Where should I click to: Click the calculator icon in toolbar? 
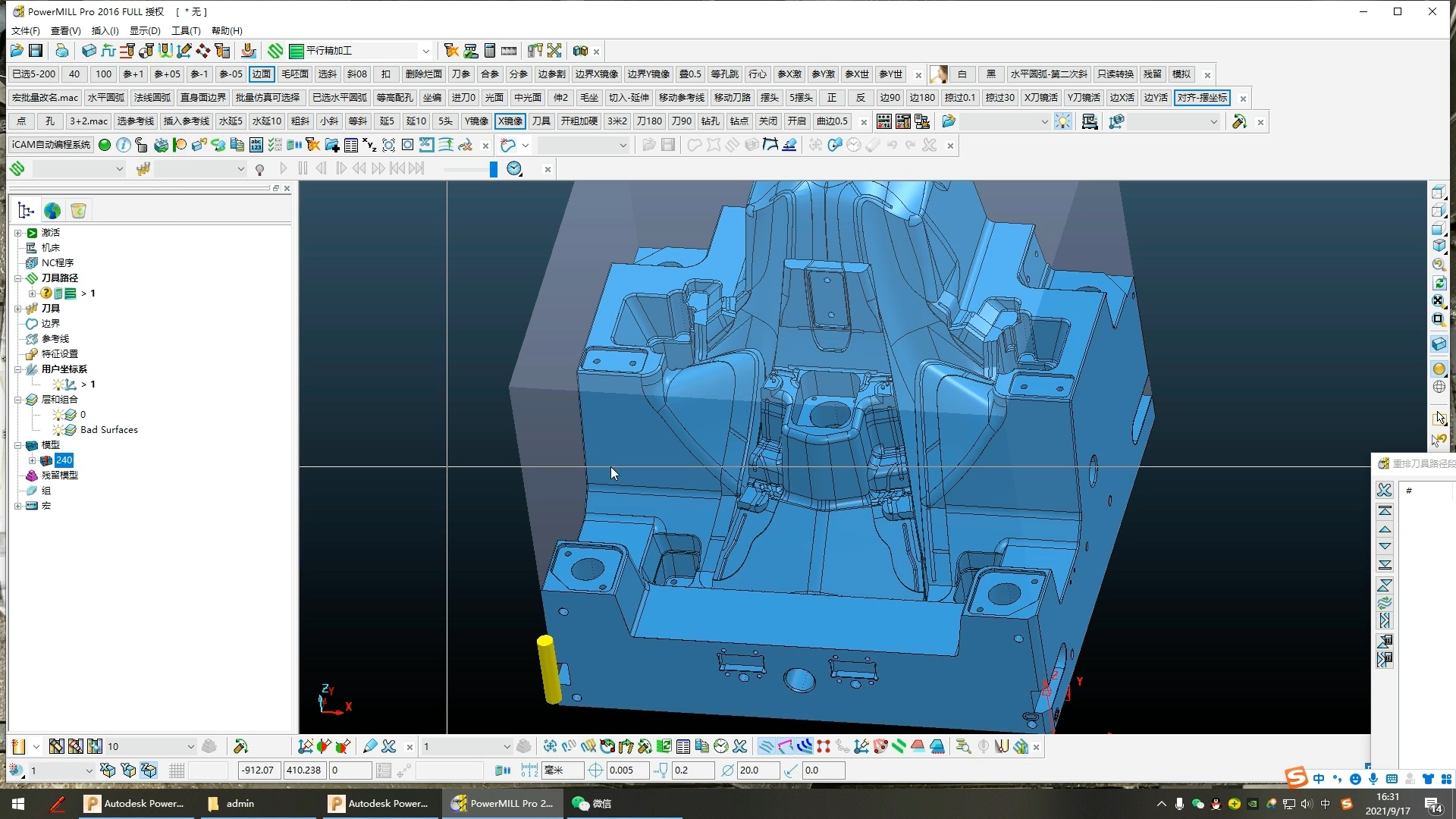pyautogui.click(x=489, y=51)
